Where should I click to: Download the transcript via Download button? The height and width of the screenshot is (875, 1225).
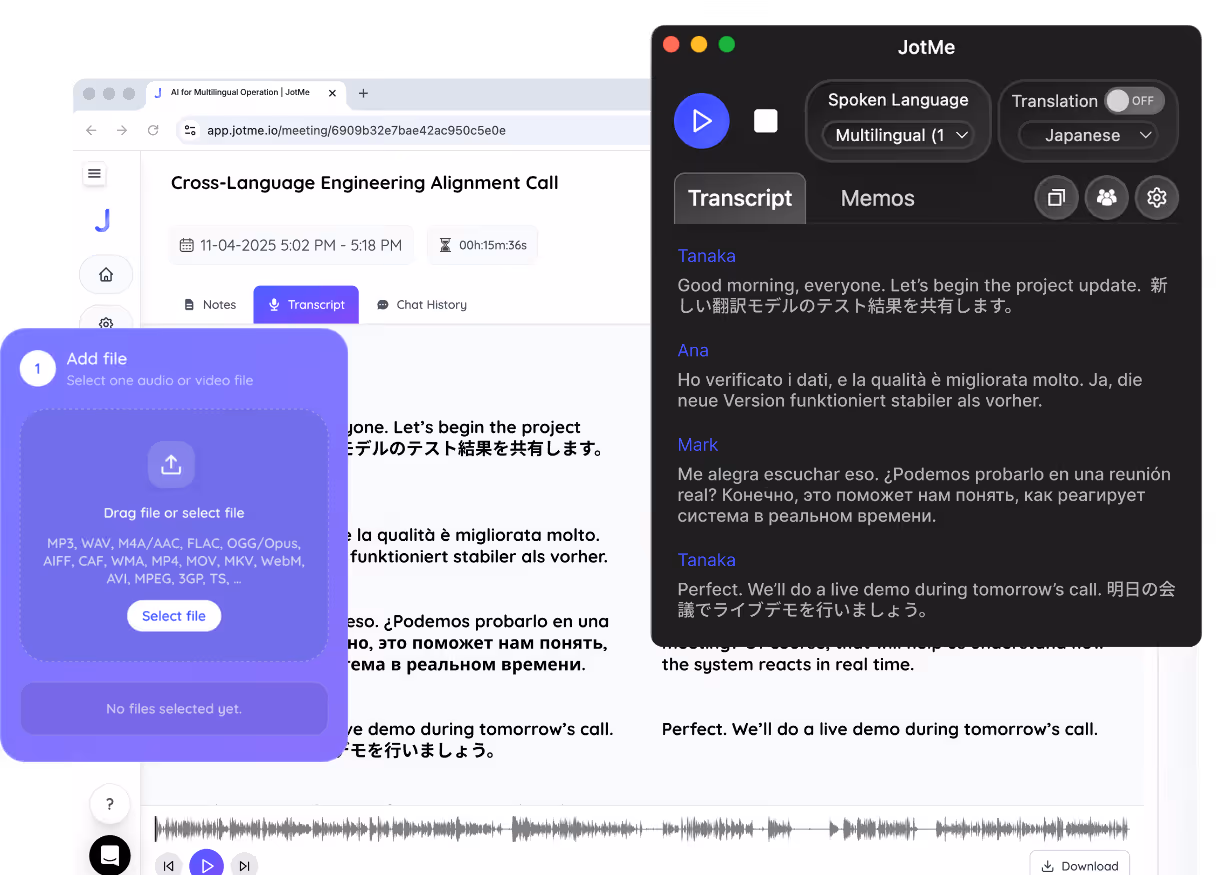1080,865
